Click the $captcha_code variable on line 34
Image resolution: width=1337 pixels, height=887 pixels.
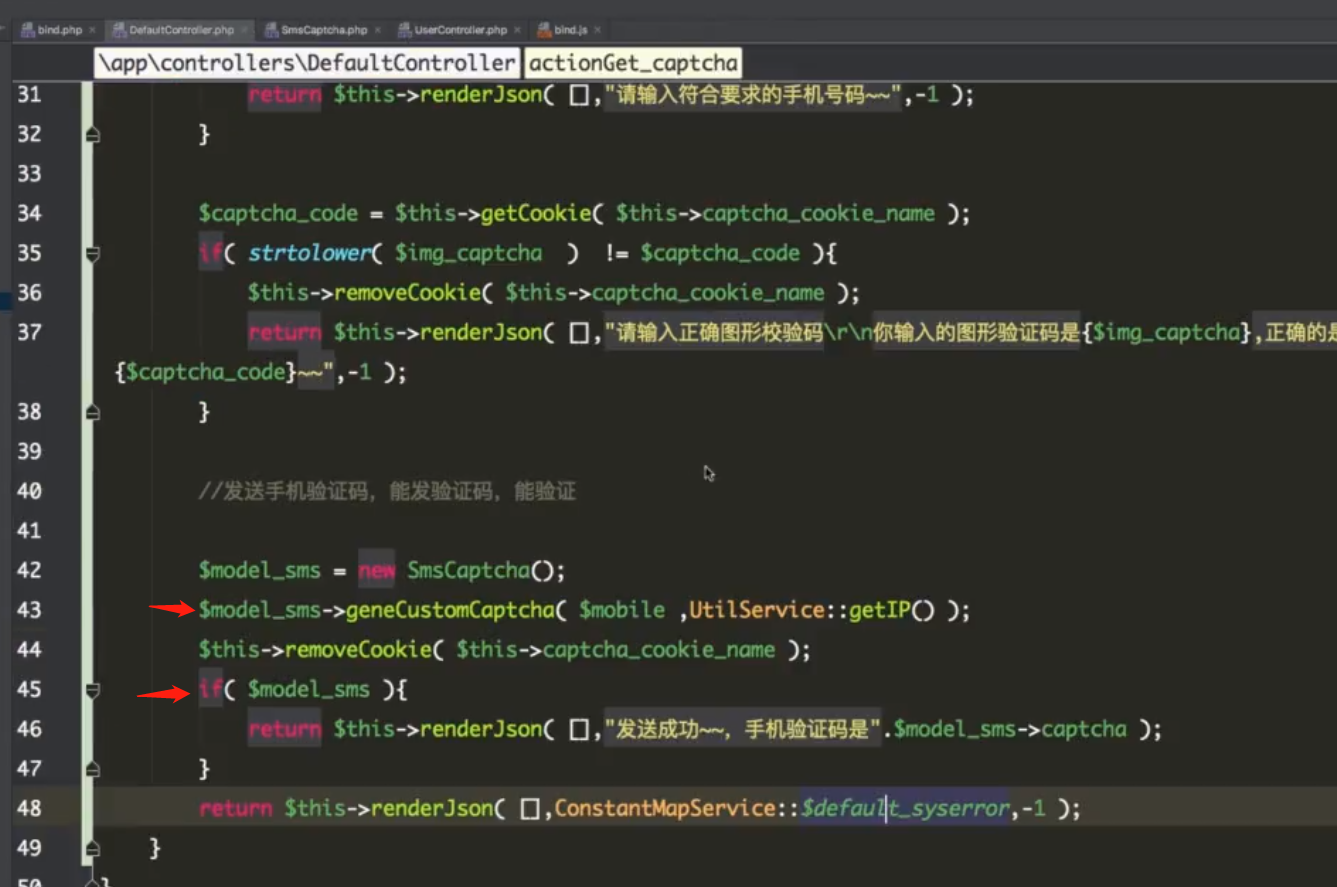(278, 214)
